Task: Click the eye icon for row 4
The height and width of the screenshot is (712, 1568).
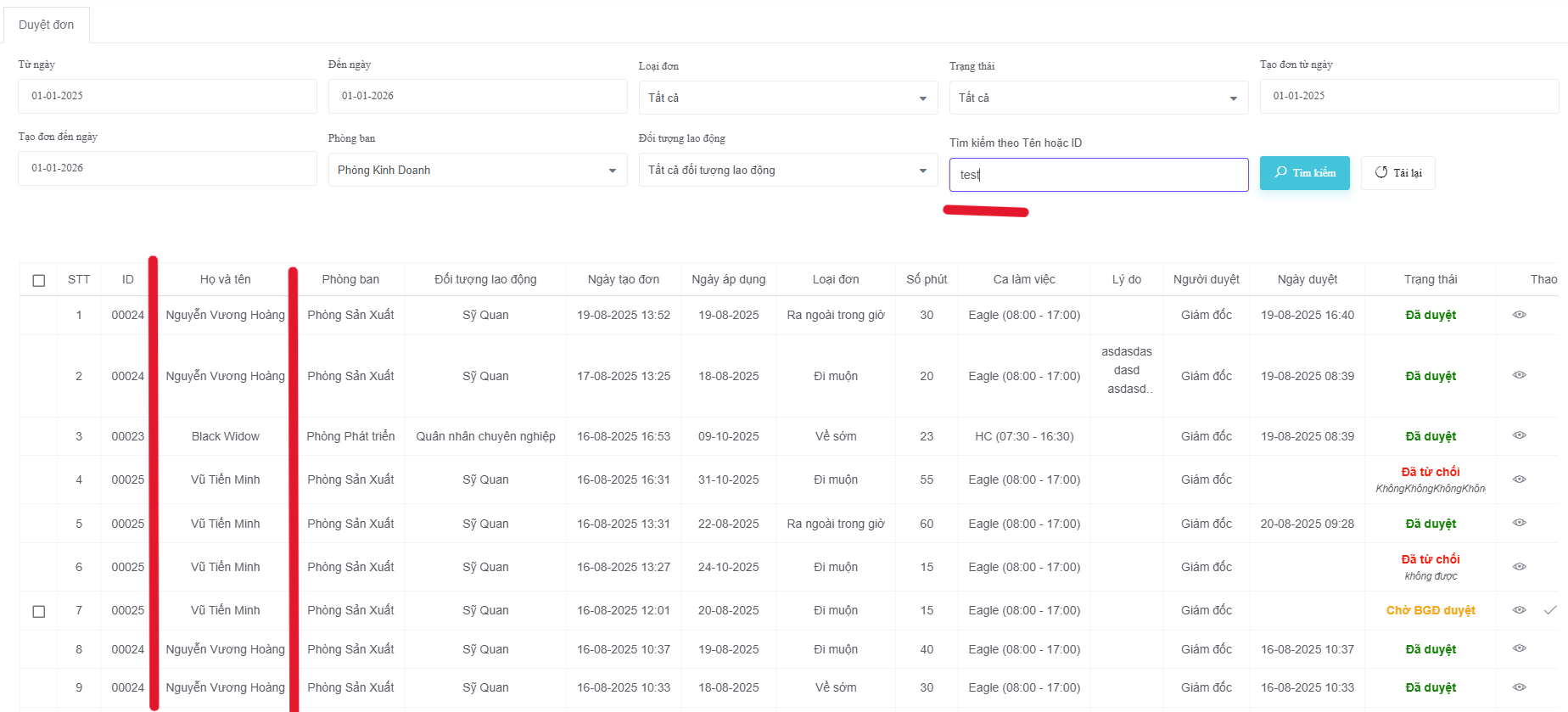Action: (x=1519, y=479)
